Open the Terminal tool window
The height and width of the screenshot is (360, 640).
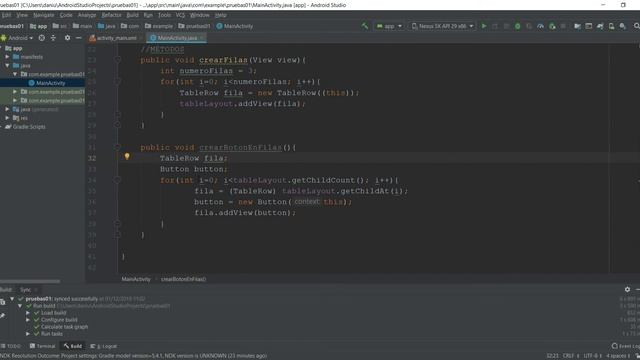[43, 346]
